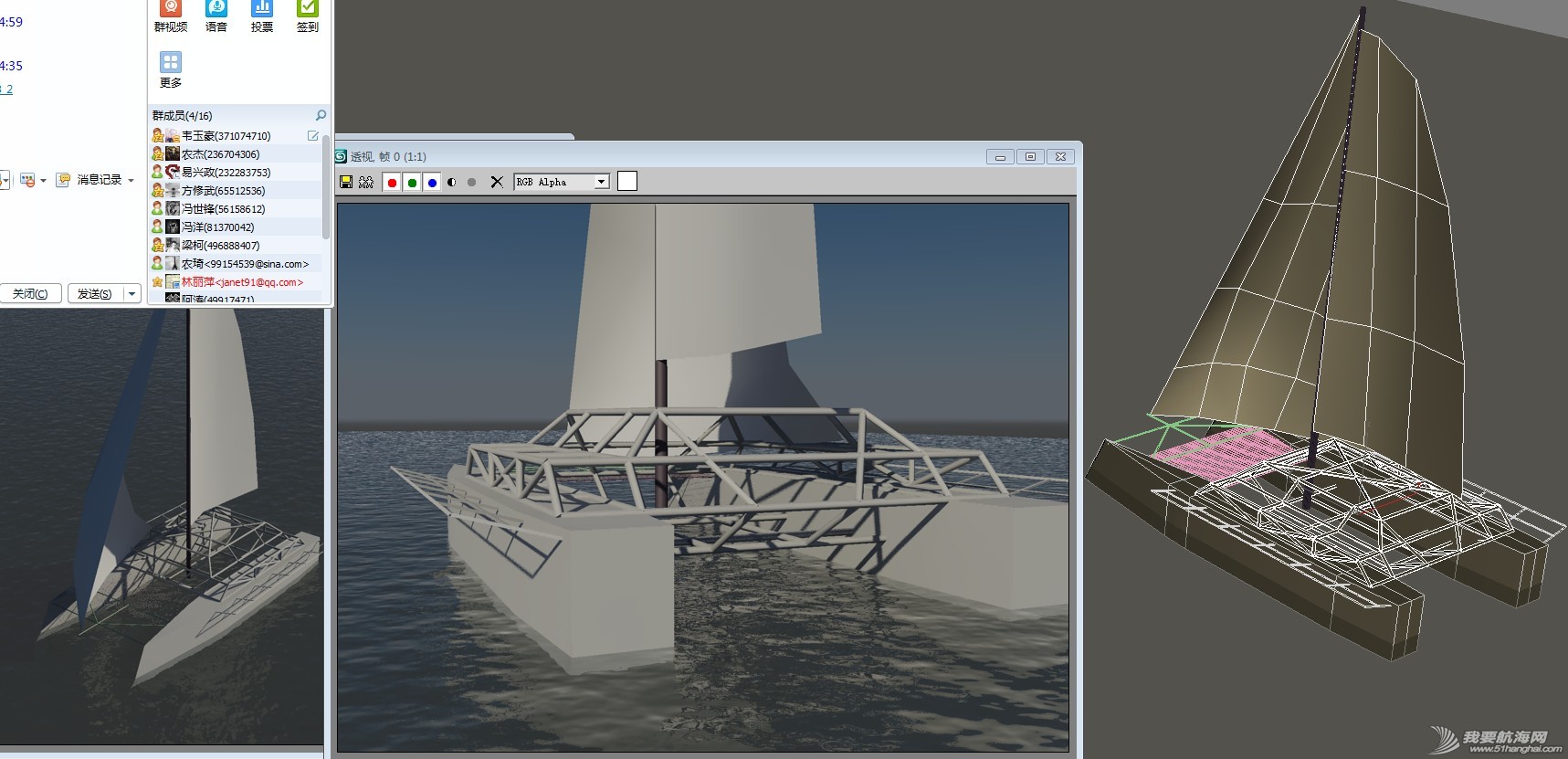Open the vote (投票) icon
The width and height of the screenshot is (1568, 759).
262,16
